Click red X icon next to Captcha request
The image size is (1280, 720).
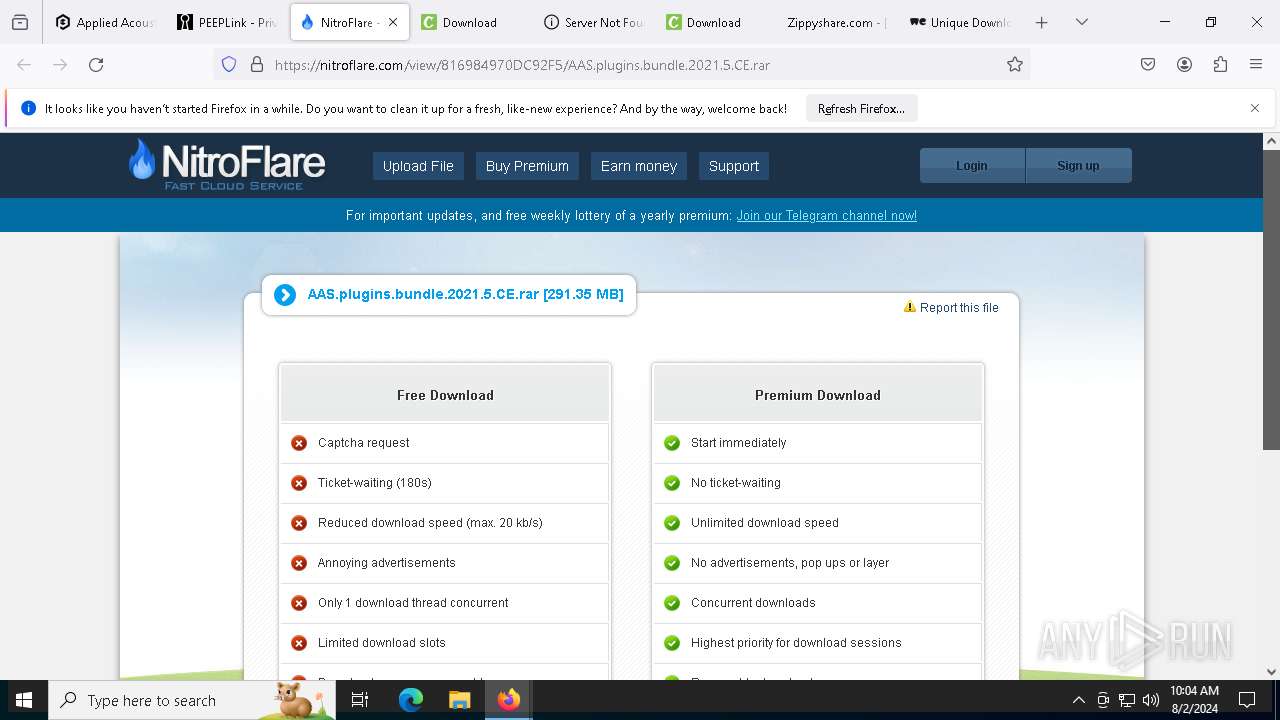(299, 443)
